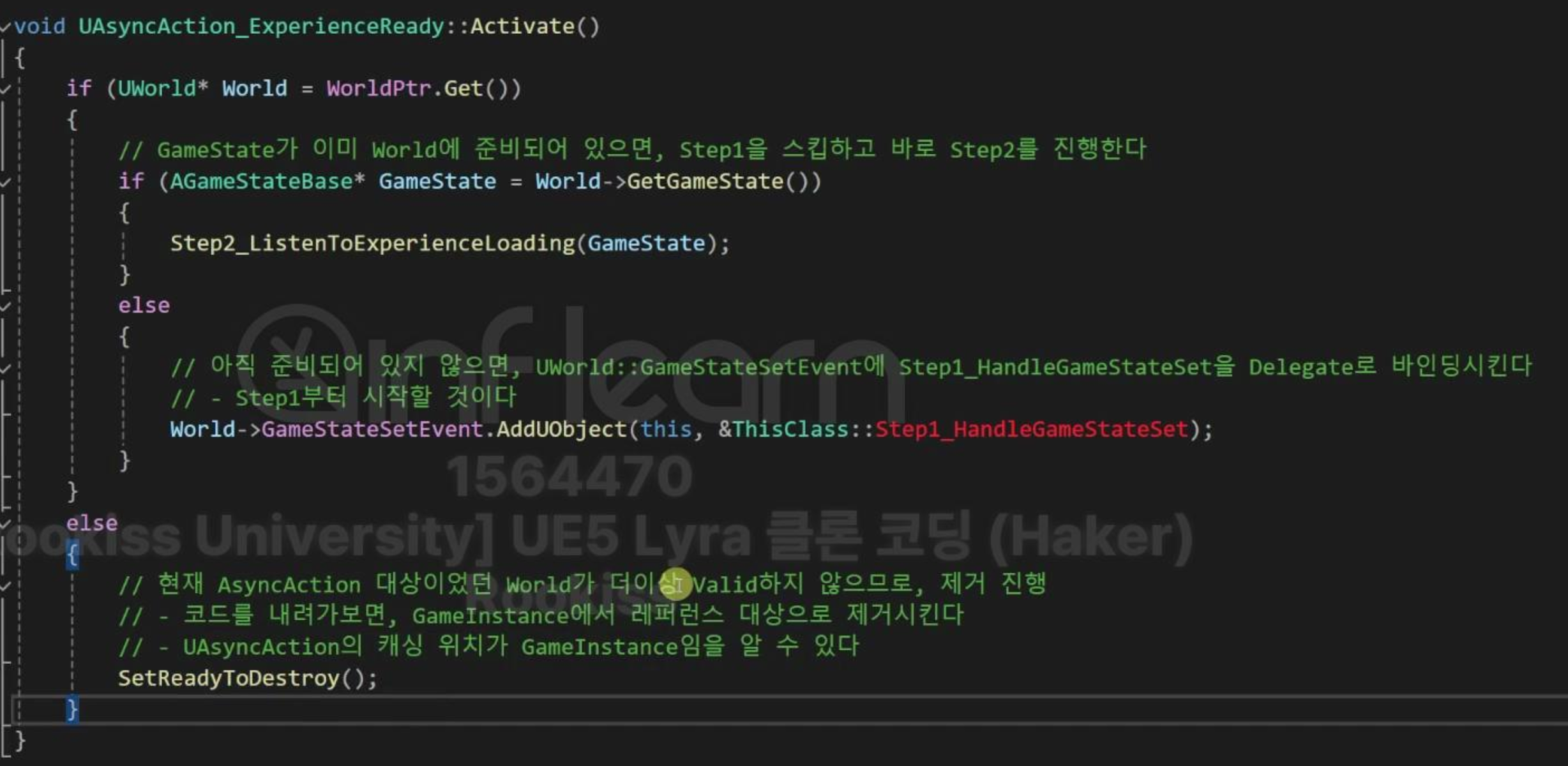Click the AddUObject method name

click(561, 430)
